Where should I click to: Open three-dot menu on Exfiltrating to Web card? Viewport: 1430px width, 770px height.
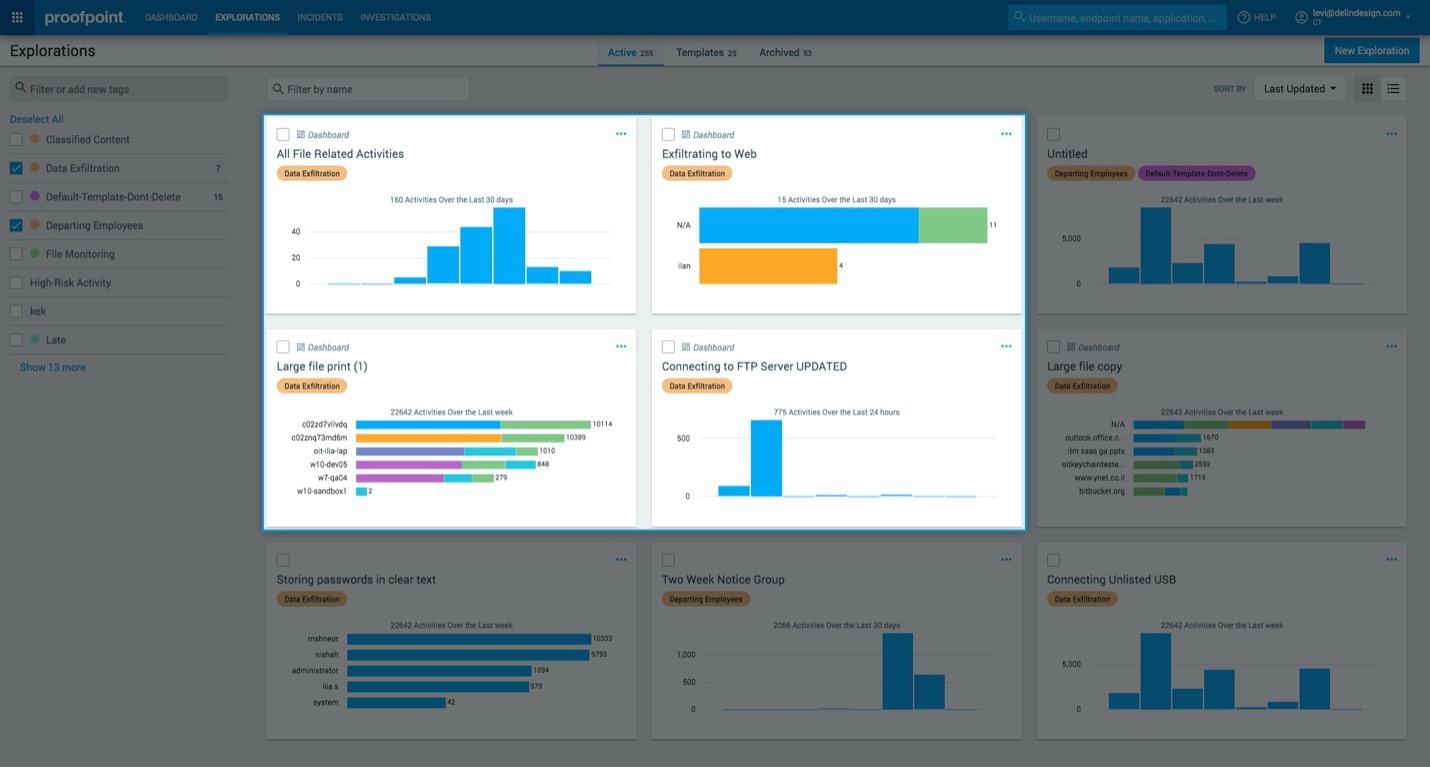(x=1006, y=134)
